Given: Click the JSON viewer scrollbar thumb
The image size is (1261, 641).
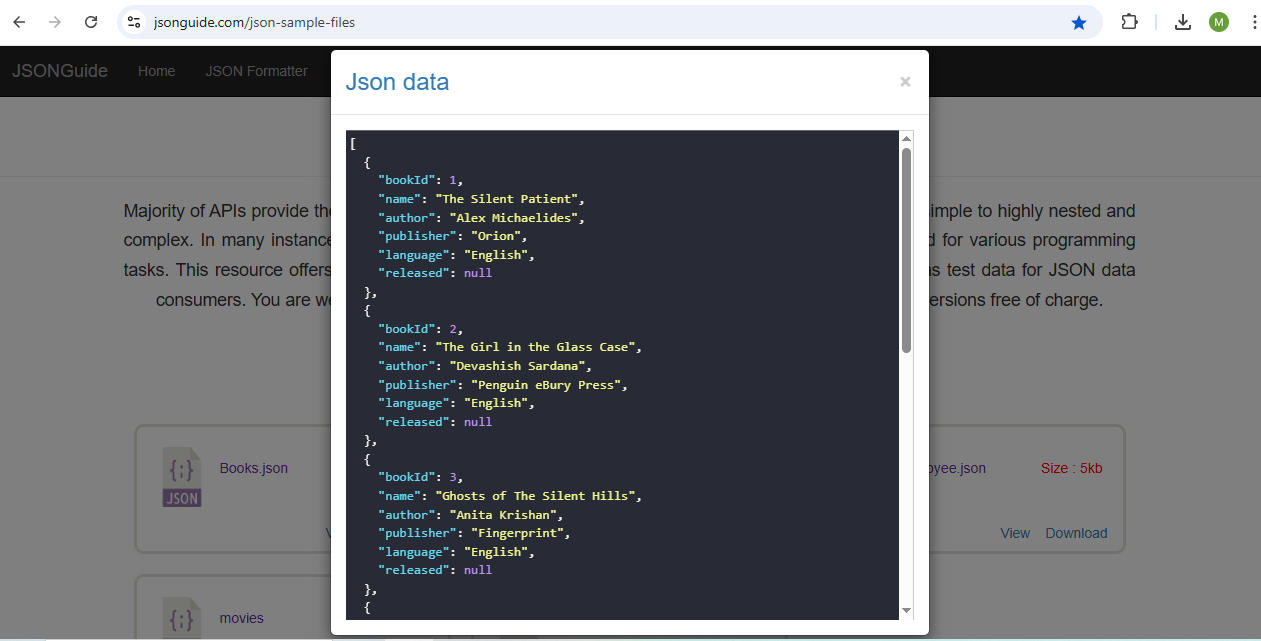Looking at the screenshot, I should pos(906,250).
